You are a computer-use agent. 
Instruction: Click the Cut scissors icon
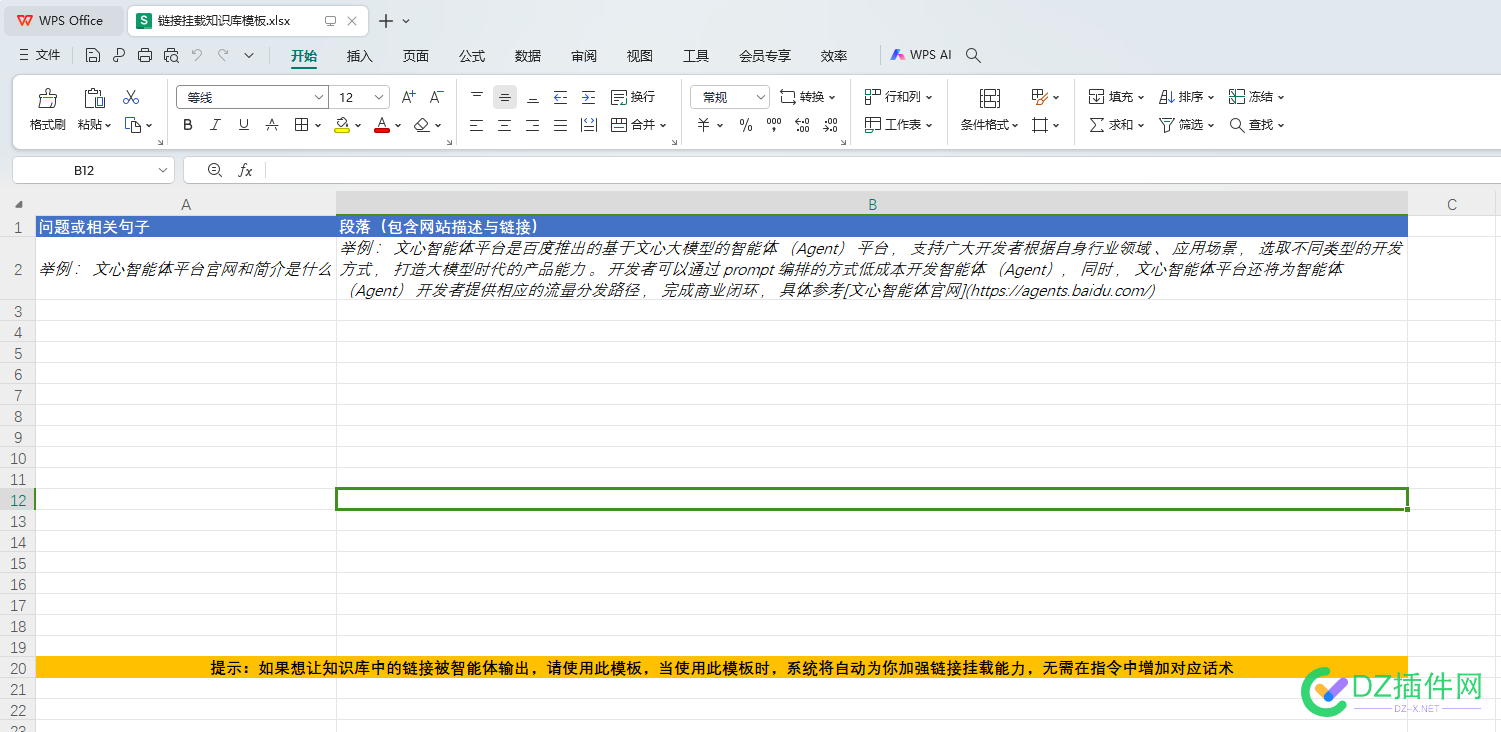pyautogui.click(x=131, y=98)
